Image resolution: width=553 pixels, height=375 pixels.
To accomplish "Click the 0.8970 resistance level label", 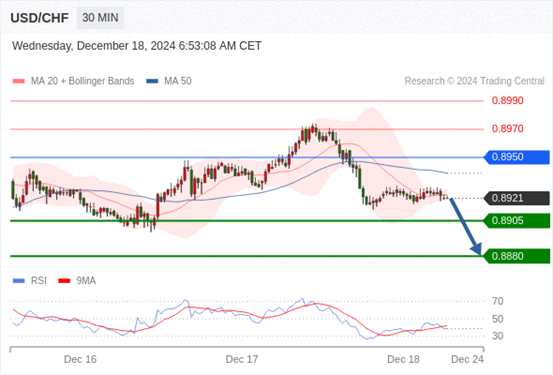I will click(508, 128).
